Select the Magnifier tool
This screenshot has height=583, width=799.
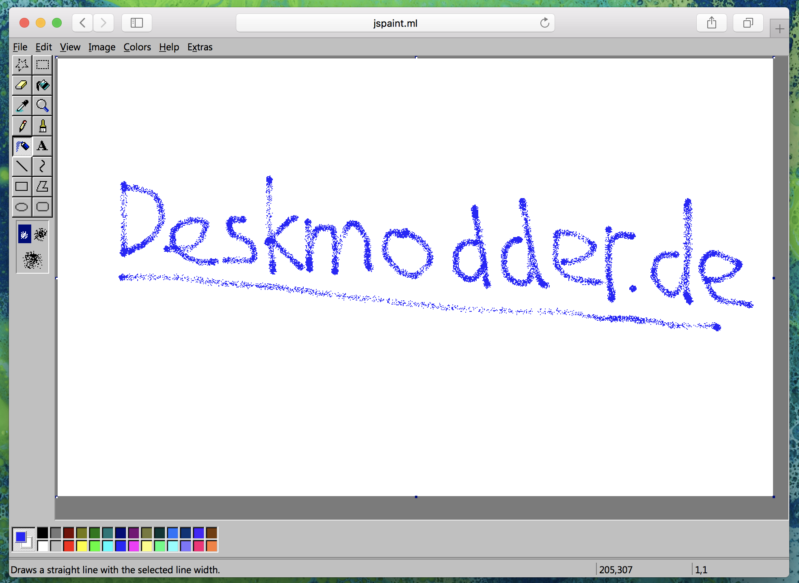(x=42, y=105)
